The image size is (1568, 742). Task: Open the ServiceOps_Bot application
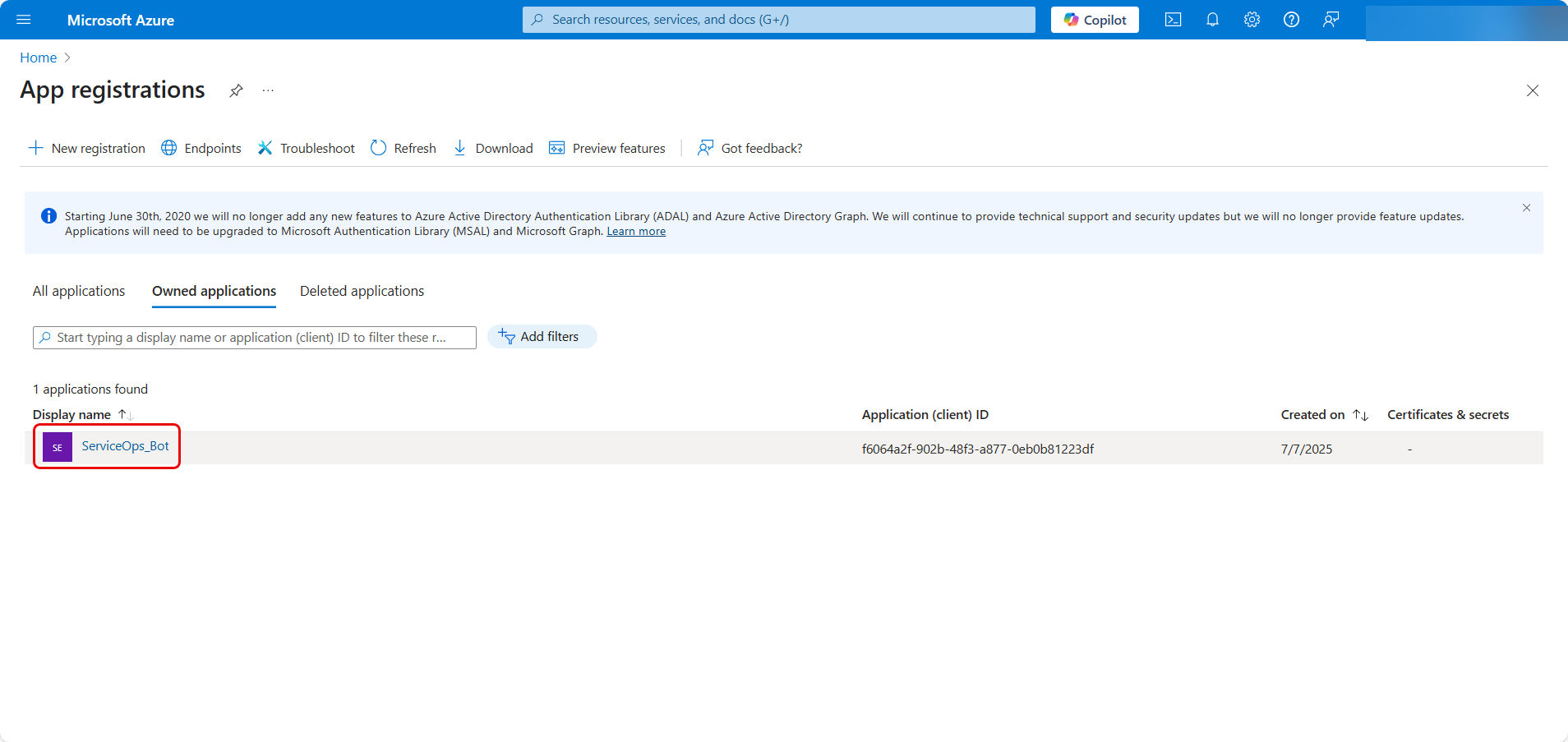125,446
